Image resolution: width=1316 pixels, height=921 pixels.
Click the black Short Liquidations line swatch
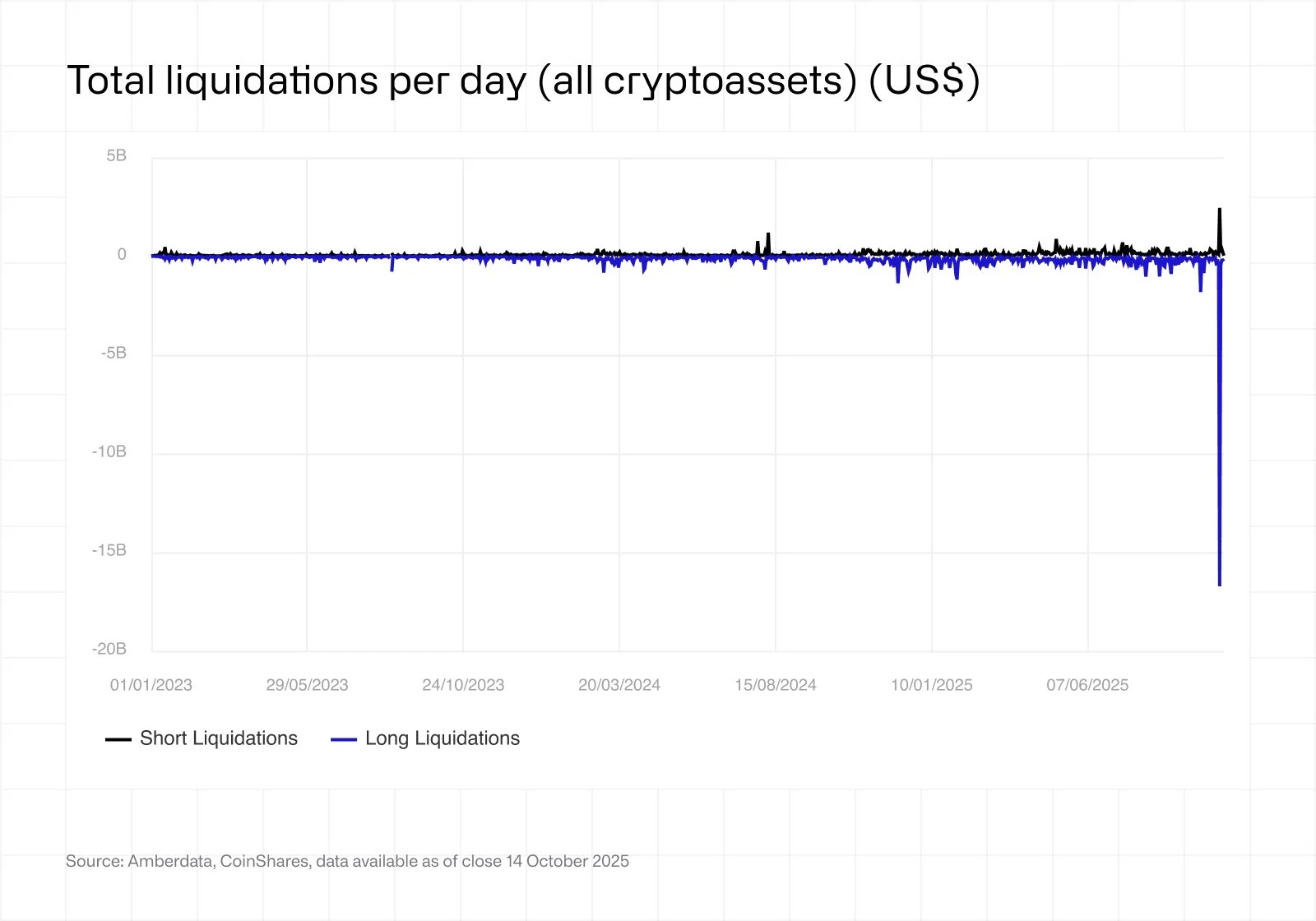pyautogui.click(x=118, y=739)
